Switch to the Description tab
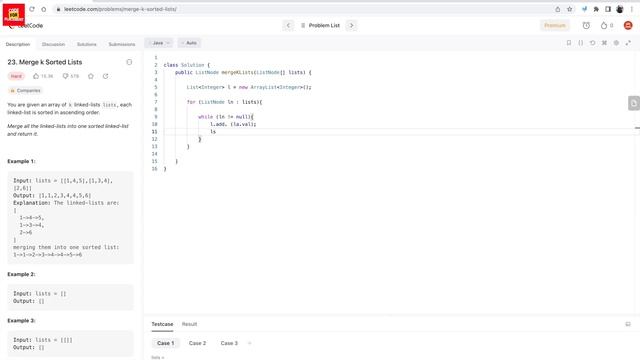Viewport: 640px width, 360px height. [18, 44]
